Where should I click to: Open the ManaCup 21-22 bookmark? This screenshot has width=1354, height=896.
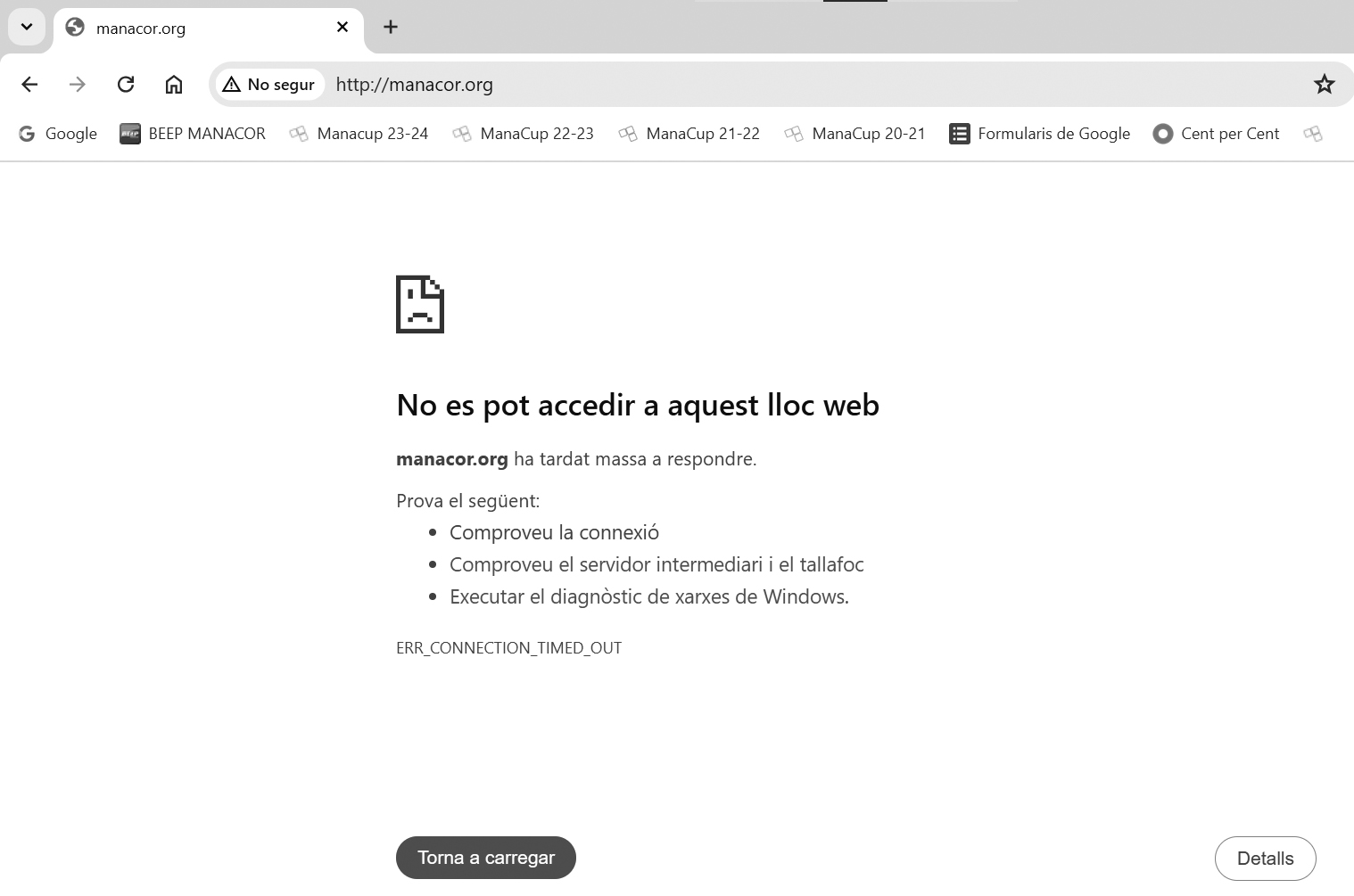coord(689,134)
